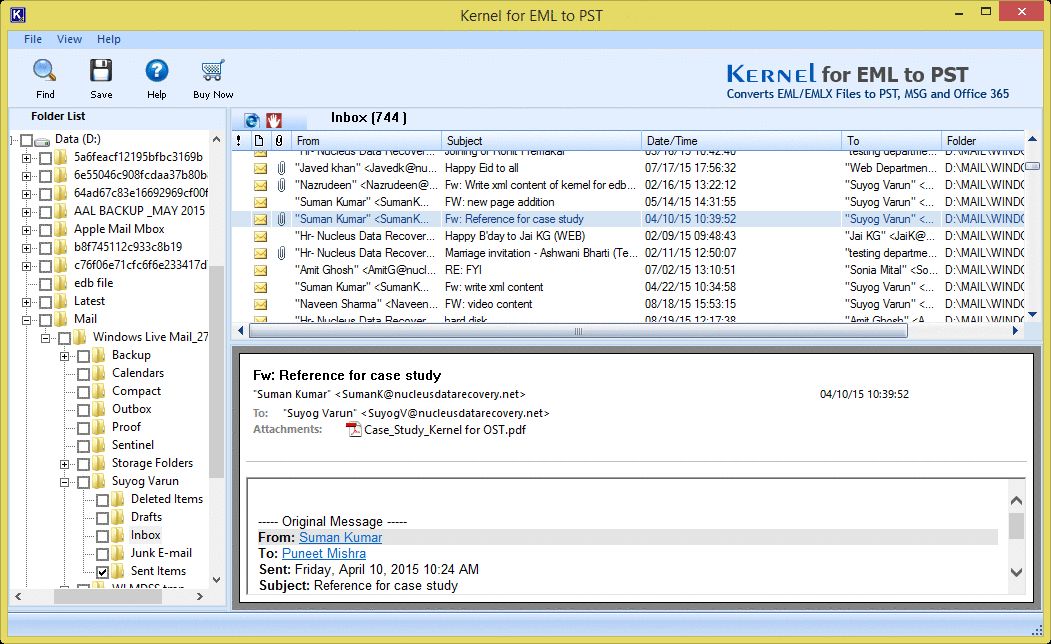
Task: Check the Data (D:) root checkbox
Action: pyautogui.click(x=27, y=140)
